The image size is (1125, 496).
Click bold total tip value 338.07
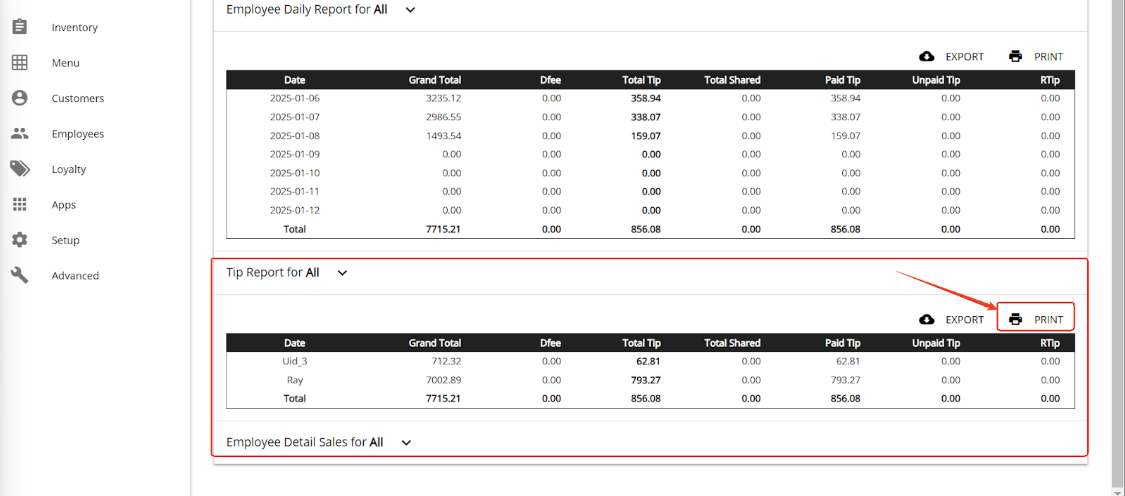pyautogui.click(x=646, y=117)
